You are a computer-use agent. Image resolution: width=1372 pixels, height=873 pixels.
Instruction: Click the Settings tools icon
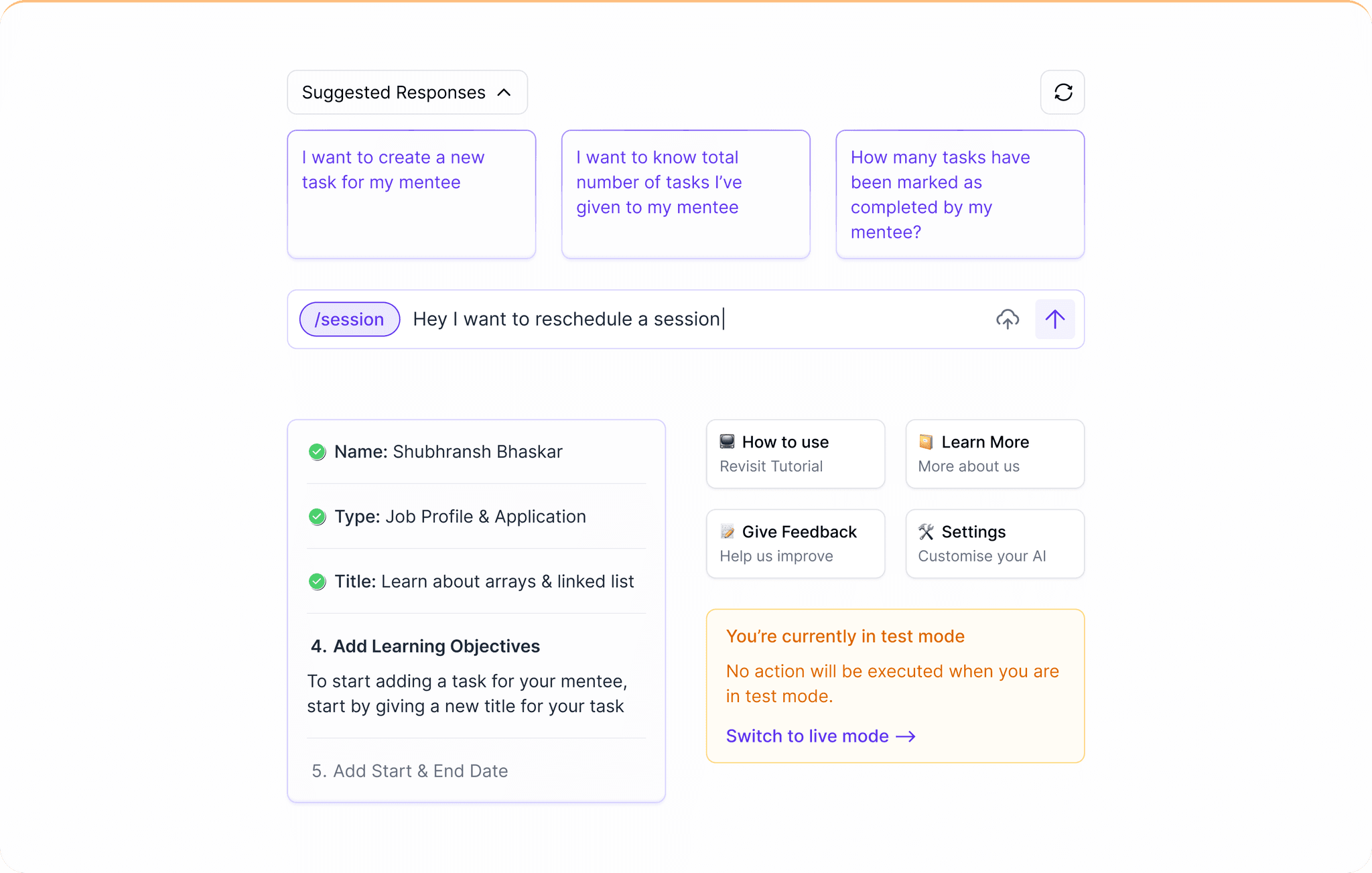(926, 532)
